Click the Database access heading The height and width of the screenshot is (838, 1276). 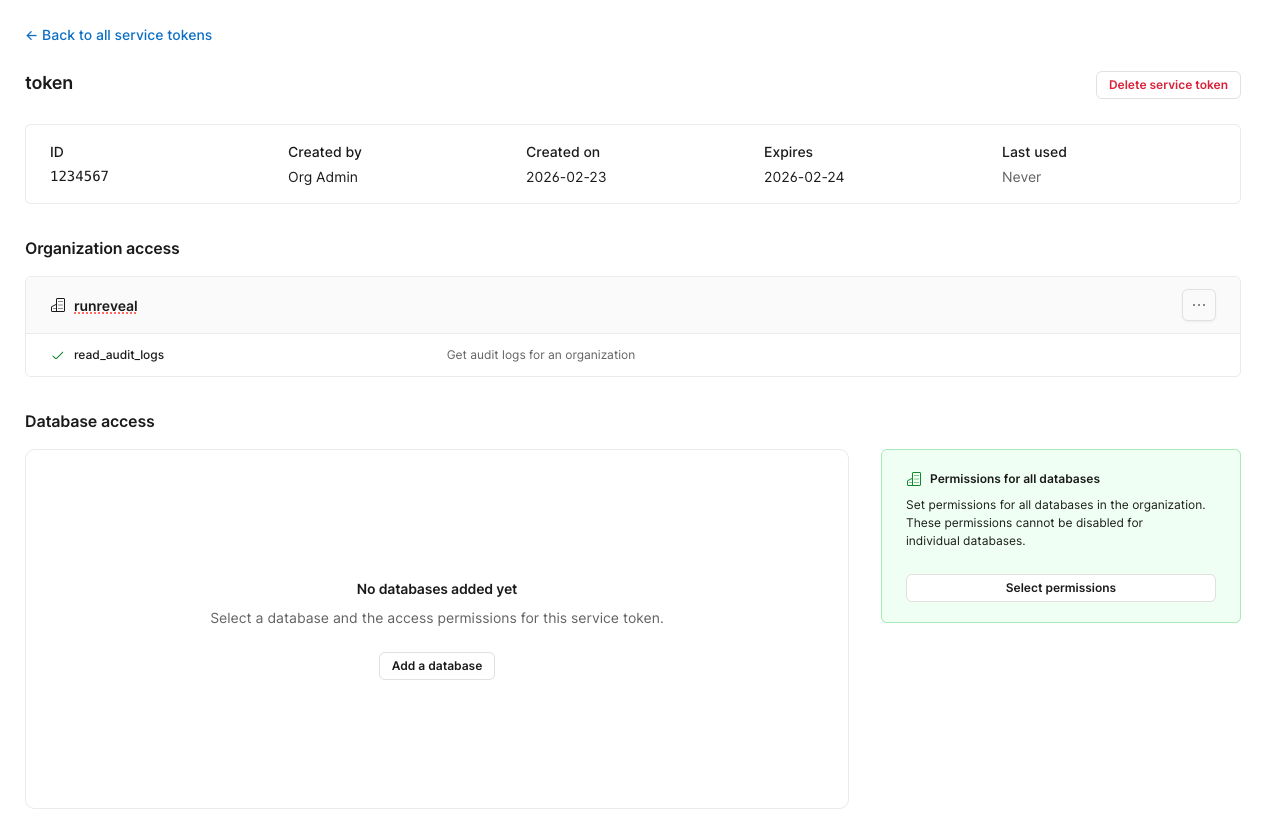click(90, 422)
